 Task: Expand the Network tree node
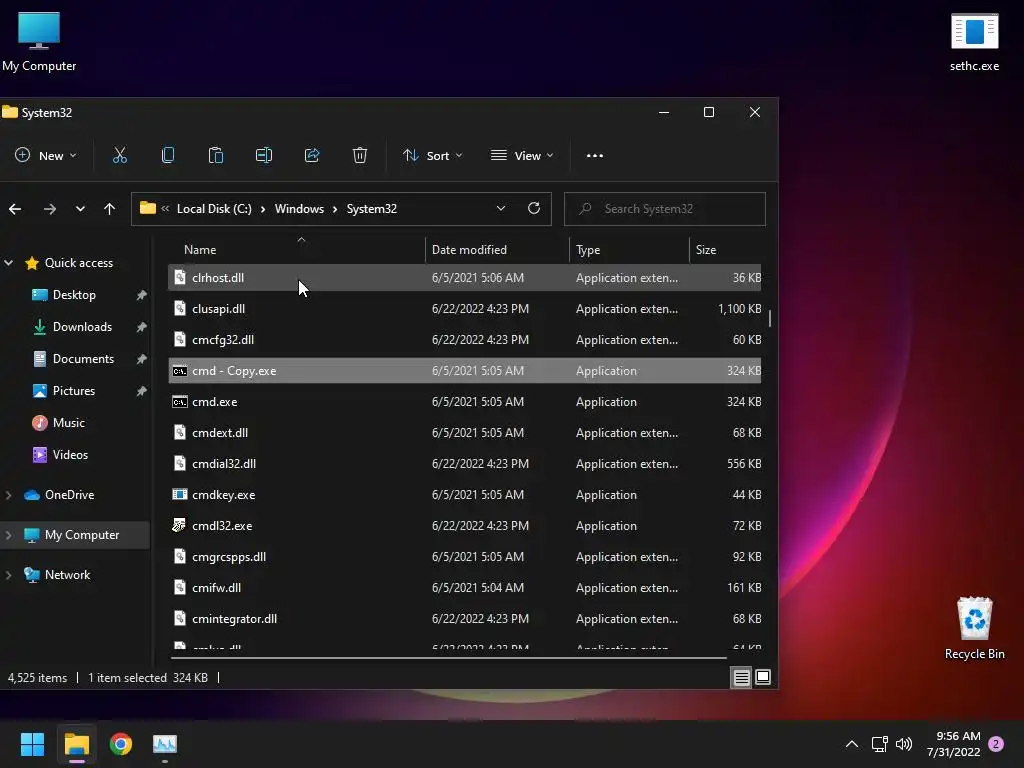(8, 575)
